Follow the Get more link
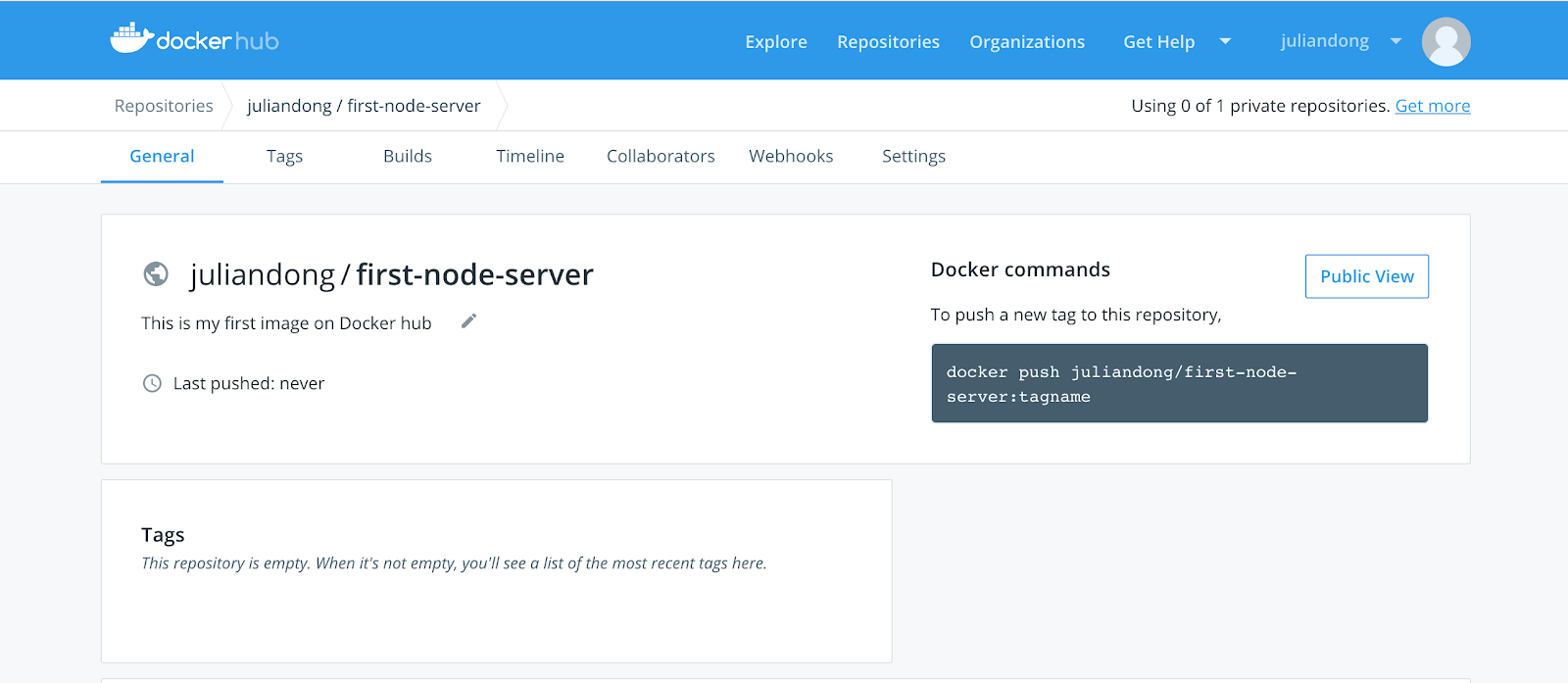This screenshot has height=683, width=1568. point(1432,106)
